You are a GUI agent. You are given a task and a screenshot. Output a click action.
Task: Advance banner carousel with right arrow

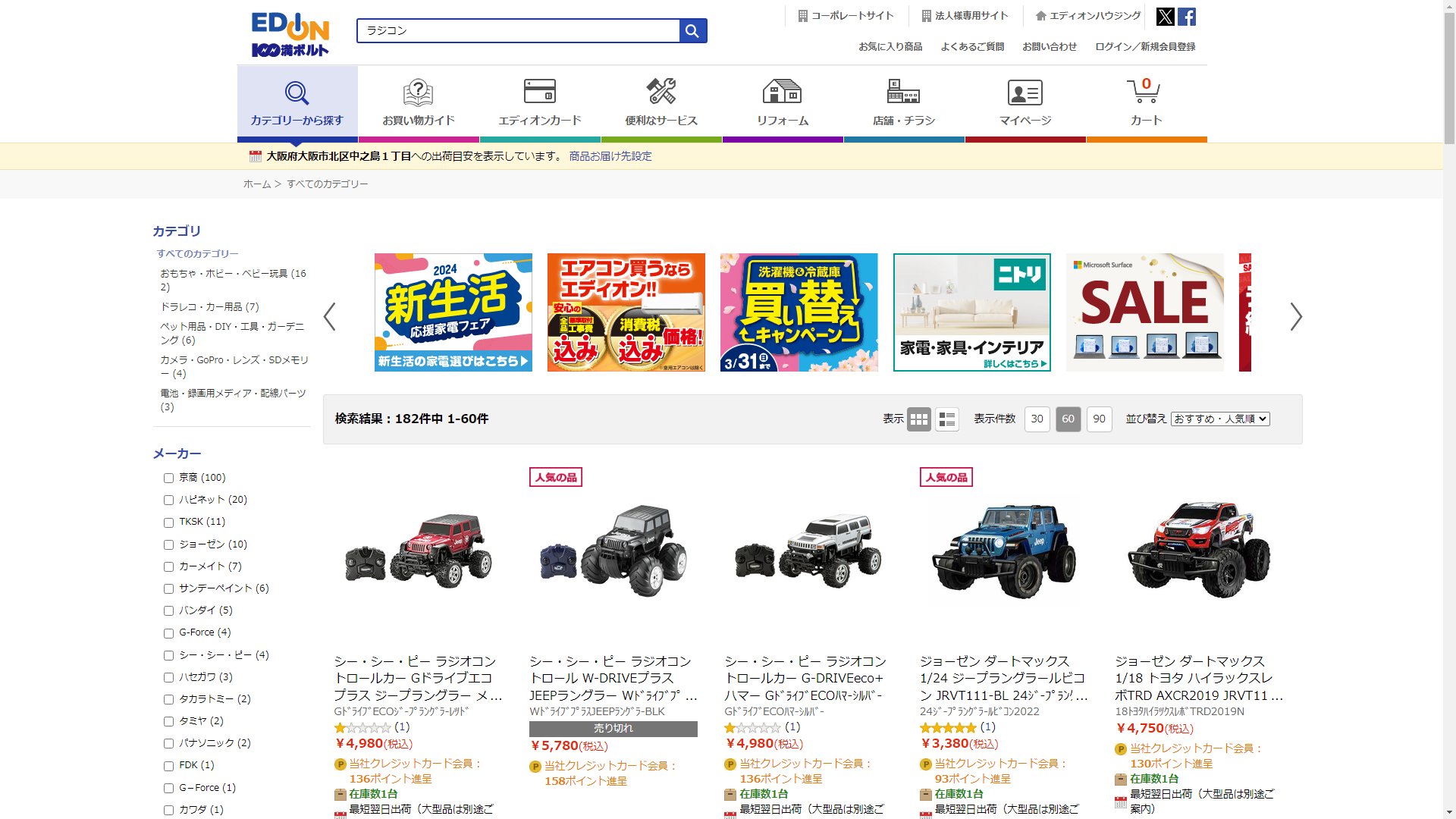pos(1295,316)
